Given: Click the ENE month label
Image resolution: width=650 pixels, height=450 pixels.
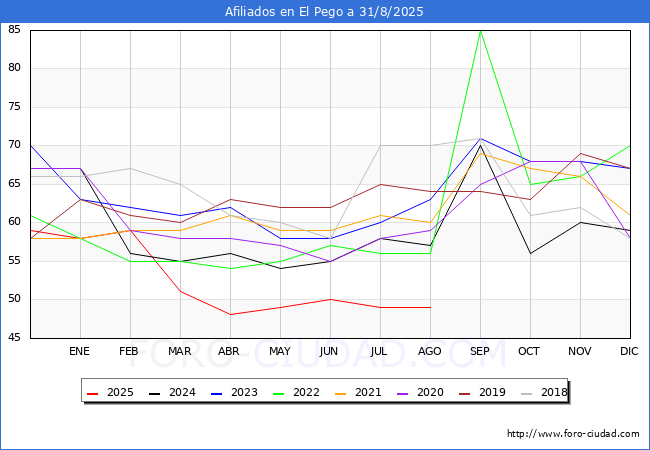Looking at the screenshot, I should [x=80, y=351].
